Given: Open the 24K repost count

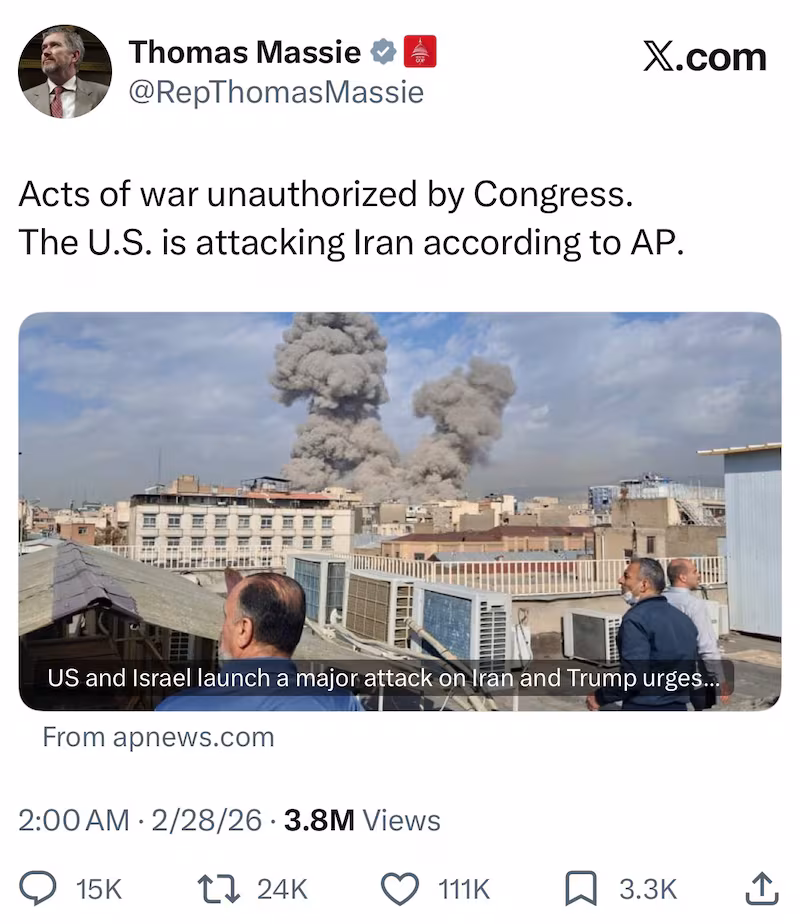Looking at the screenshot, I should (280, 888).
